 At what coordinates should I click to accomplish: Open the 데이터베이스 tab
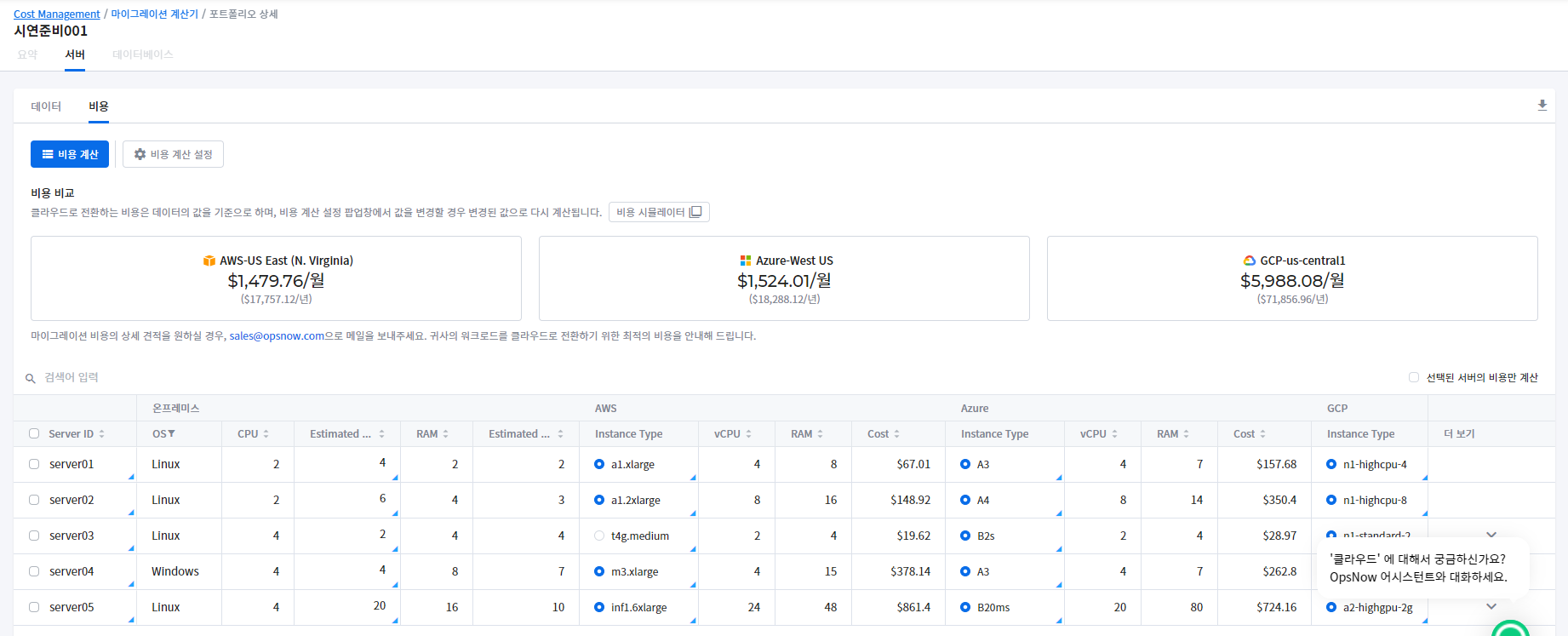142,54
